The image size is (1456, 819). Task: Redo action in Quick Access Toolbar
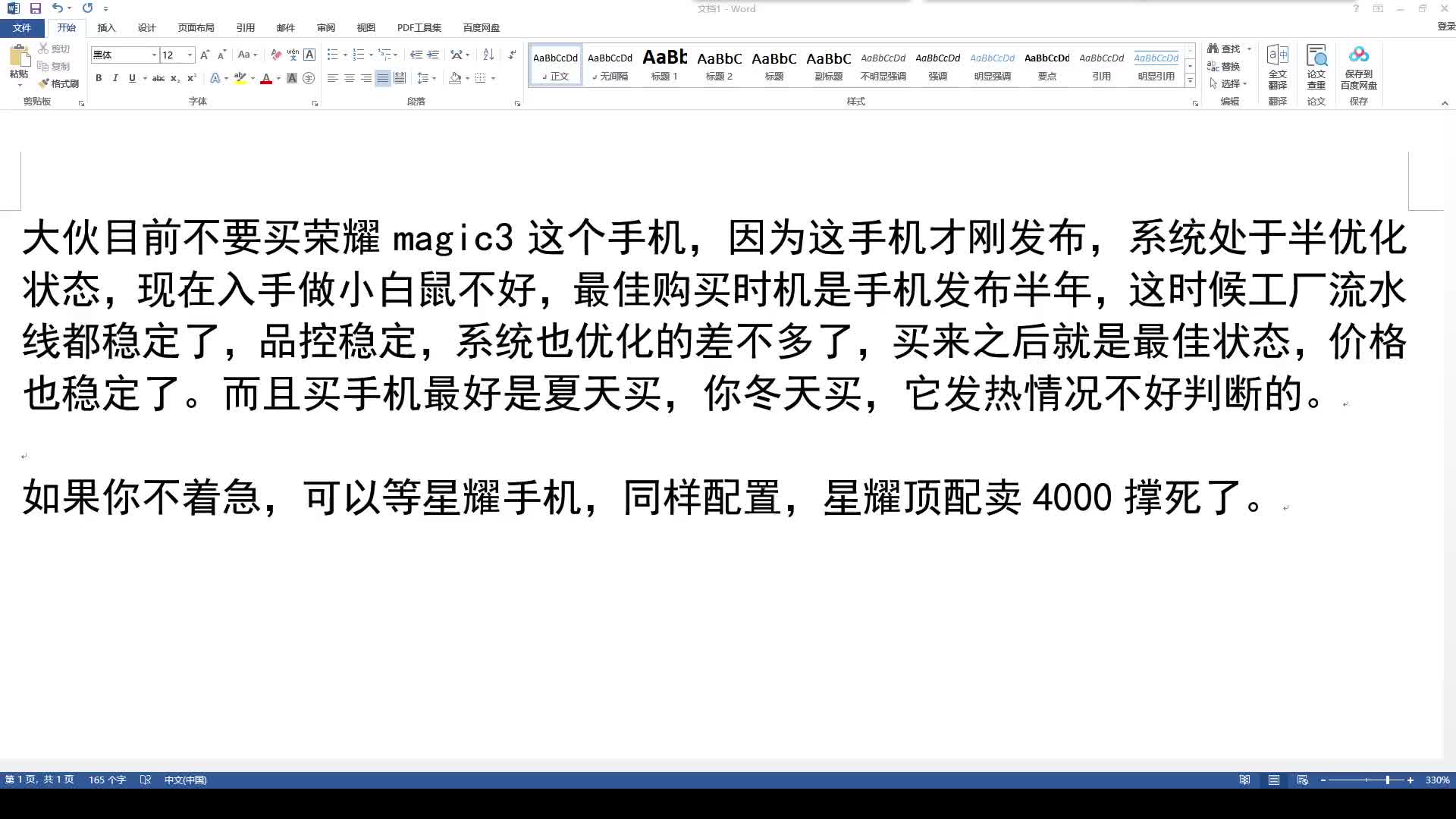coord(87,8)
